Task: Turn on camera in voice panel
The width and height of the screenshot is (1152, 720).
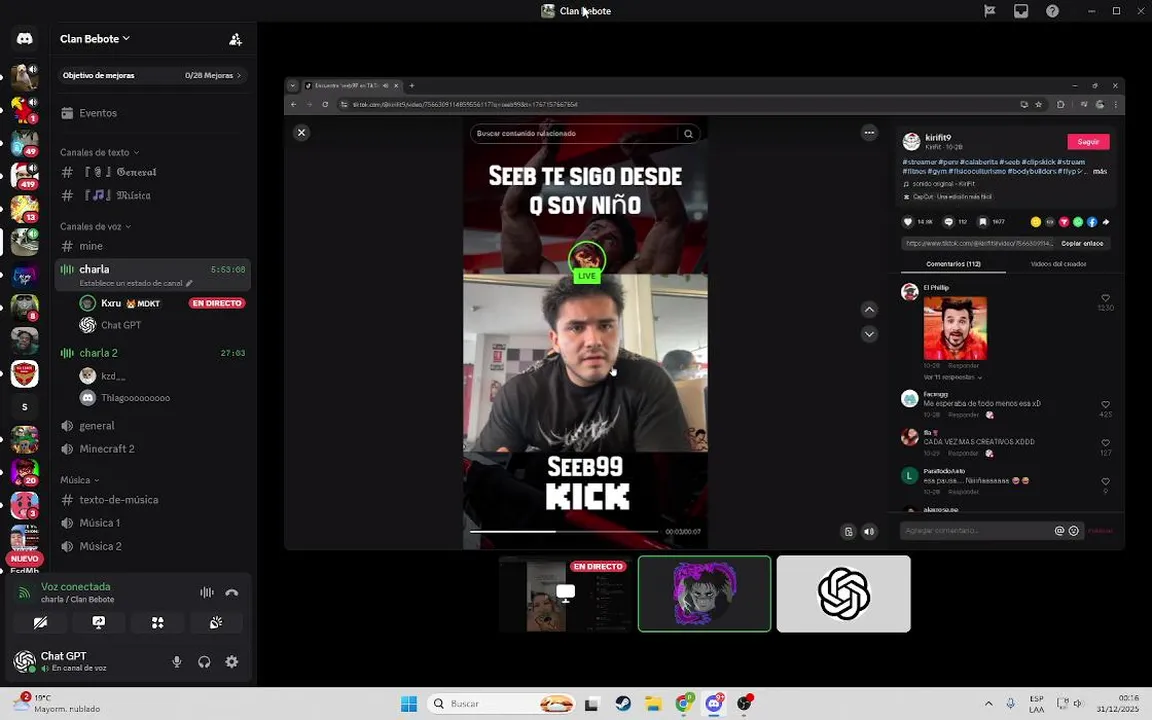Action: (40, 623)
